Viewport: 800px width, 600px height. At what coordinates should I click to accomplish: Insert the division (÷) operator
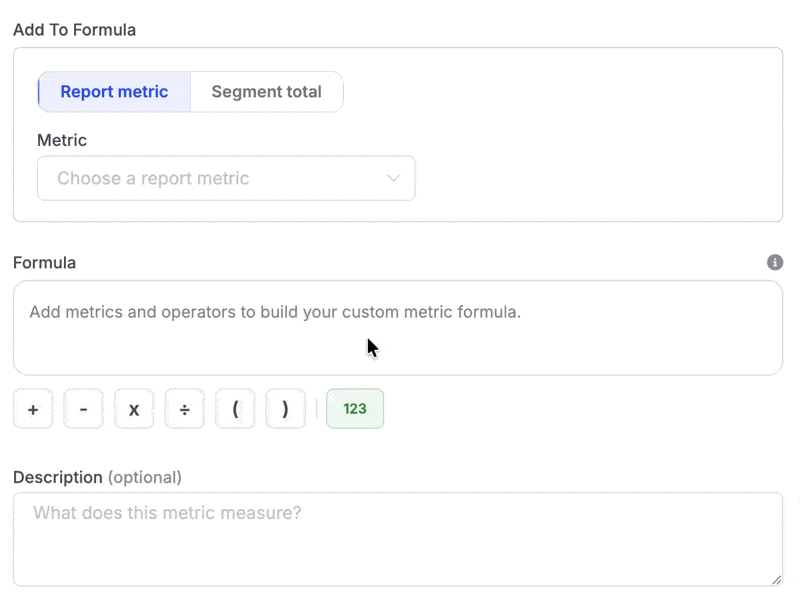pos(184,409)
